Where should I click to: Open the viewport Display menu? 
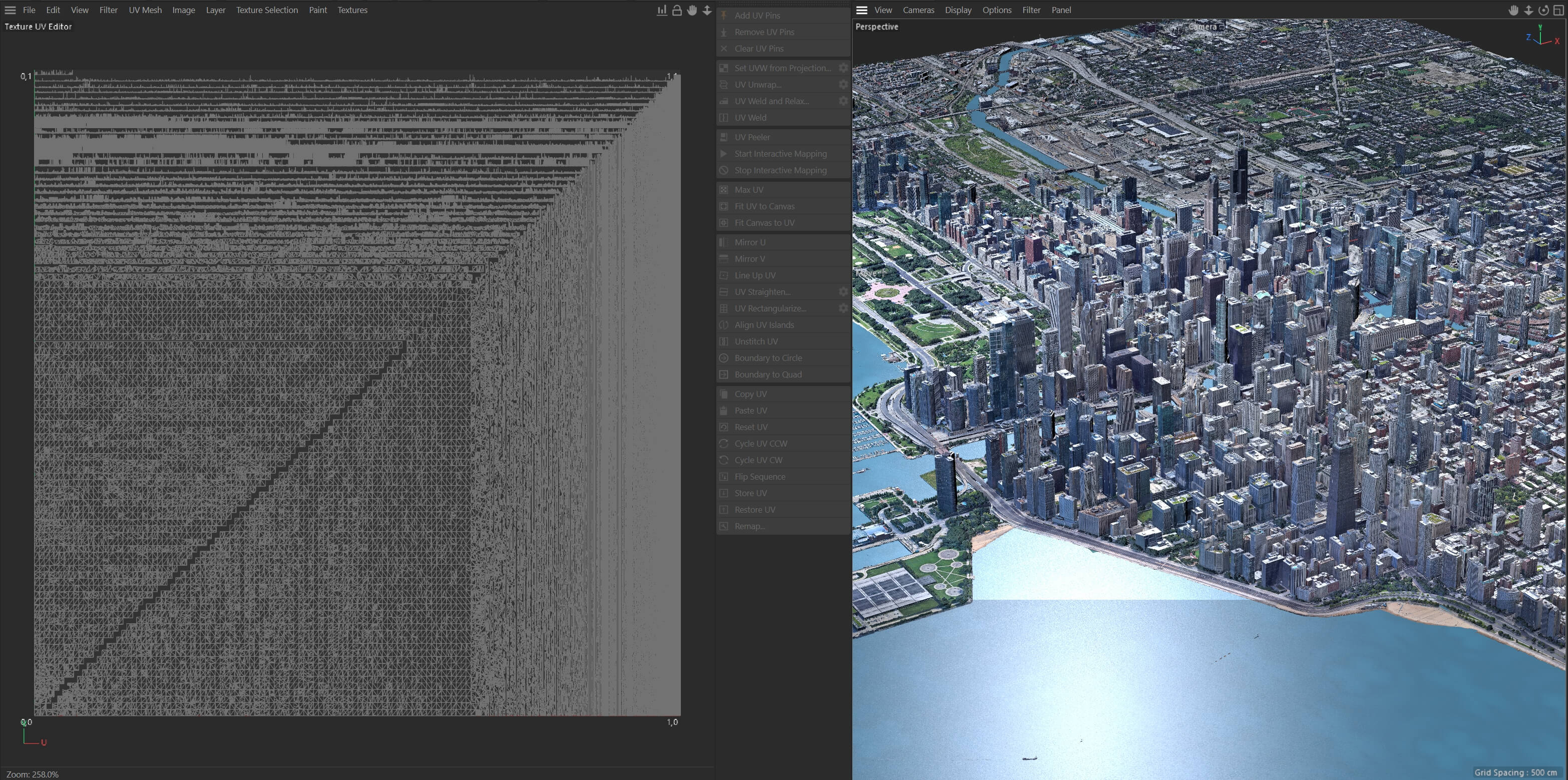(958, 11)
